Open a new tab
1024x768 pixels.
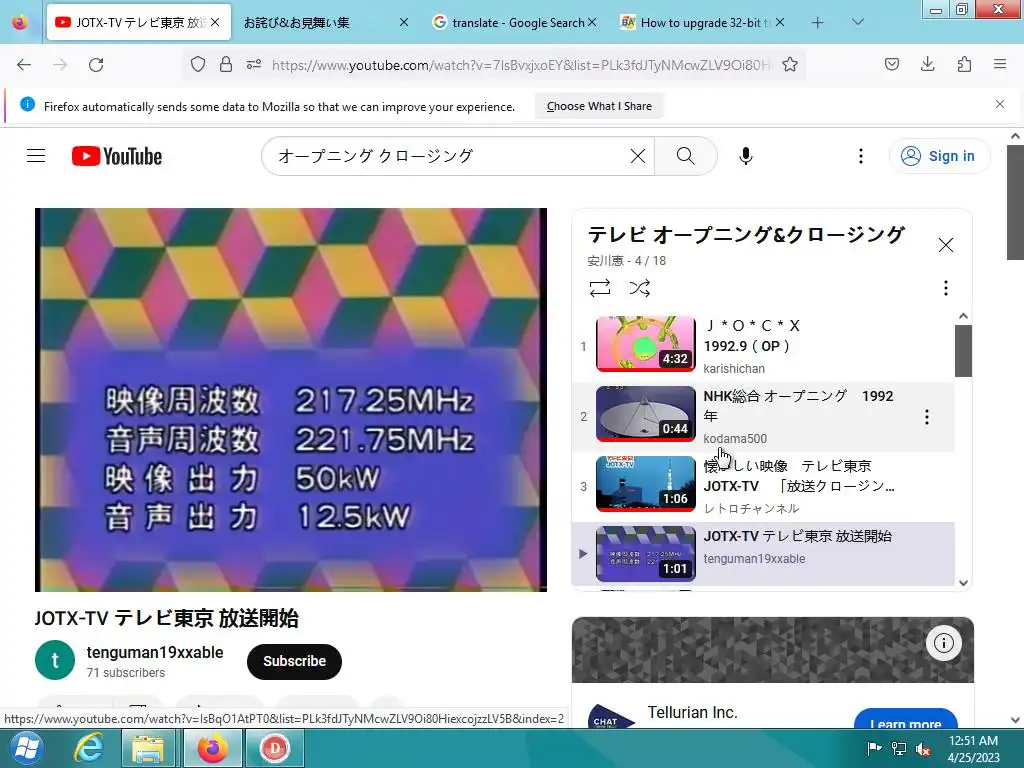coord(818,23)
